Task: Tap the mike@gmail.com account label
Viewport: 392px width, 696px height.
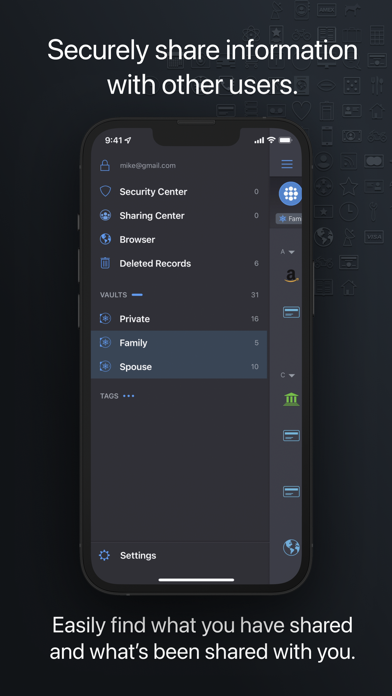Action: pos(147,166)
